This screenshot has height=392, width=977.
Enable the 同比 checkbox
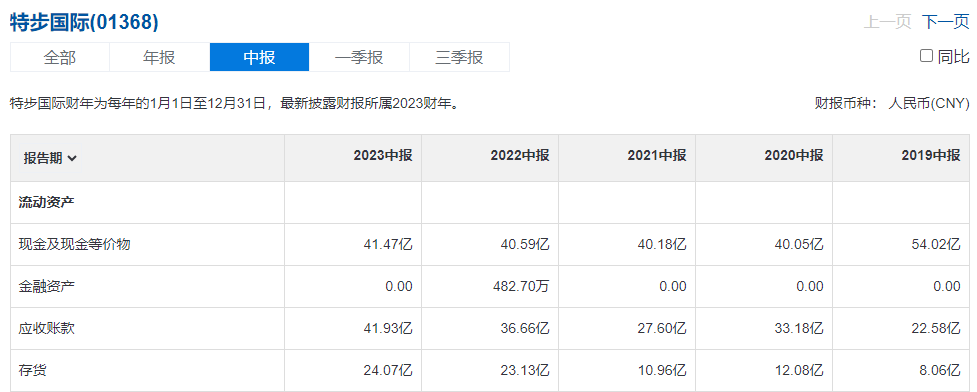tap(927, 56)
